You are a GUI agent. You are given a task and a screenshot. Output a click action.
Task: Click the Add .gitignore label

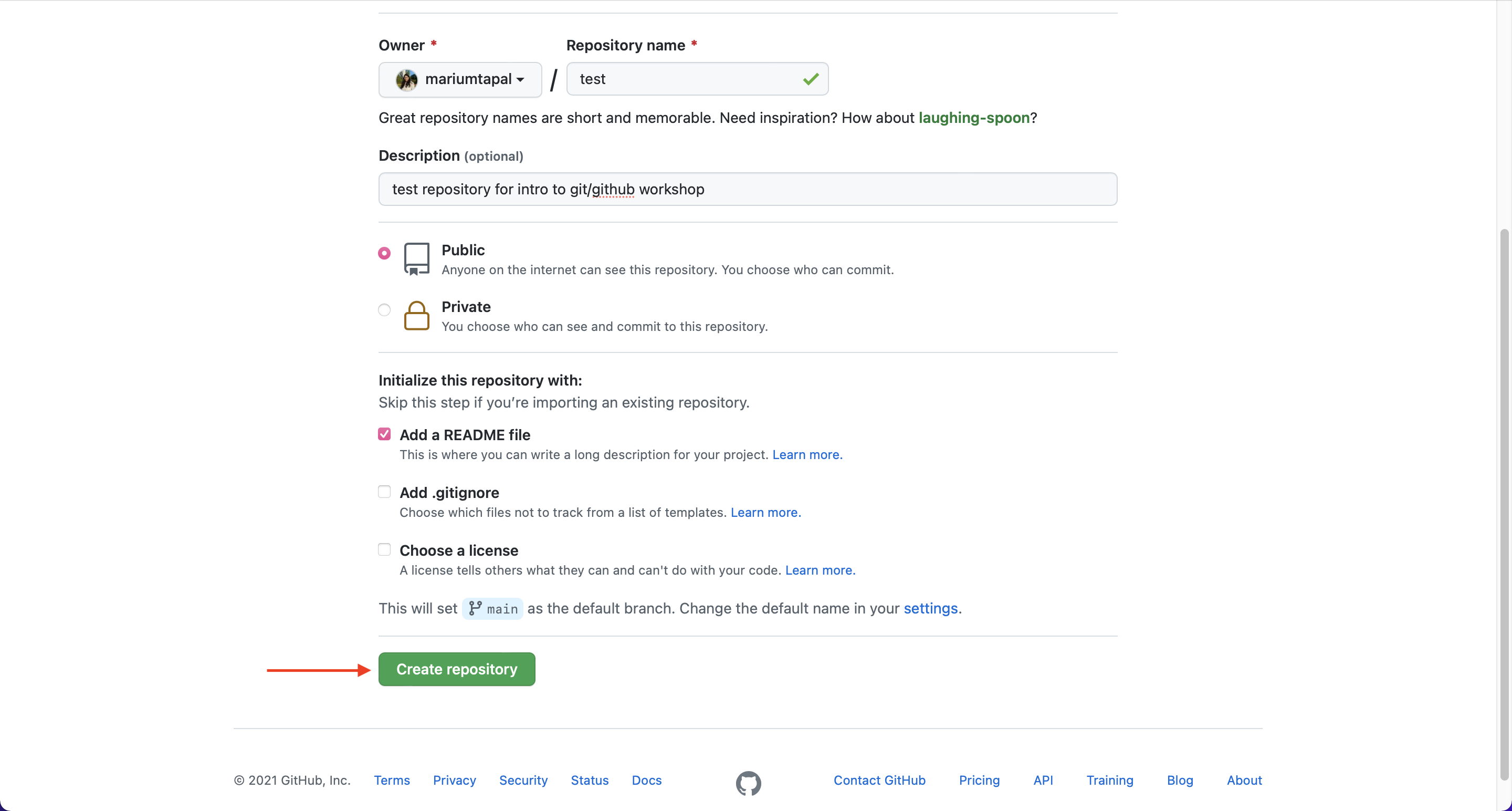[x=449, y=493]
